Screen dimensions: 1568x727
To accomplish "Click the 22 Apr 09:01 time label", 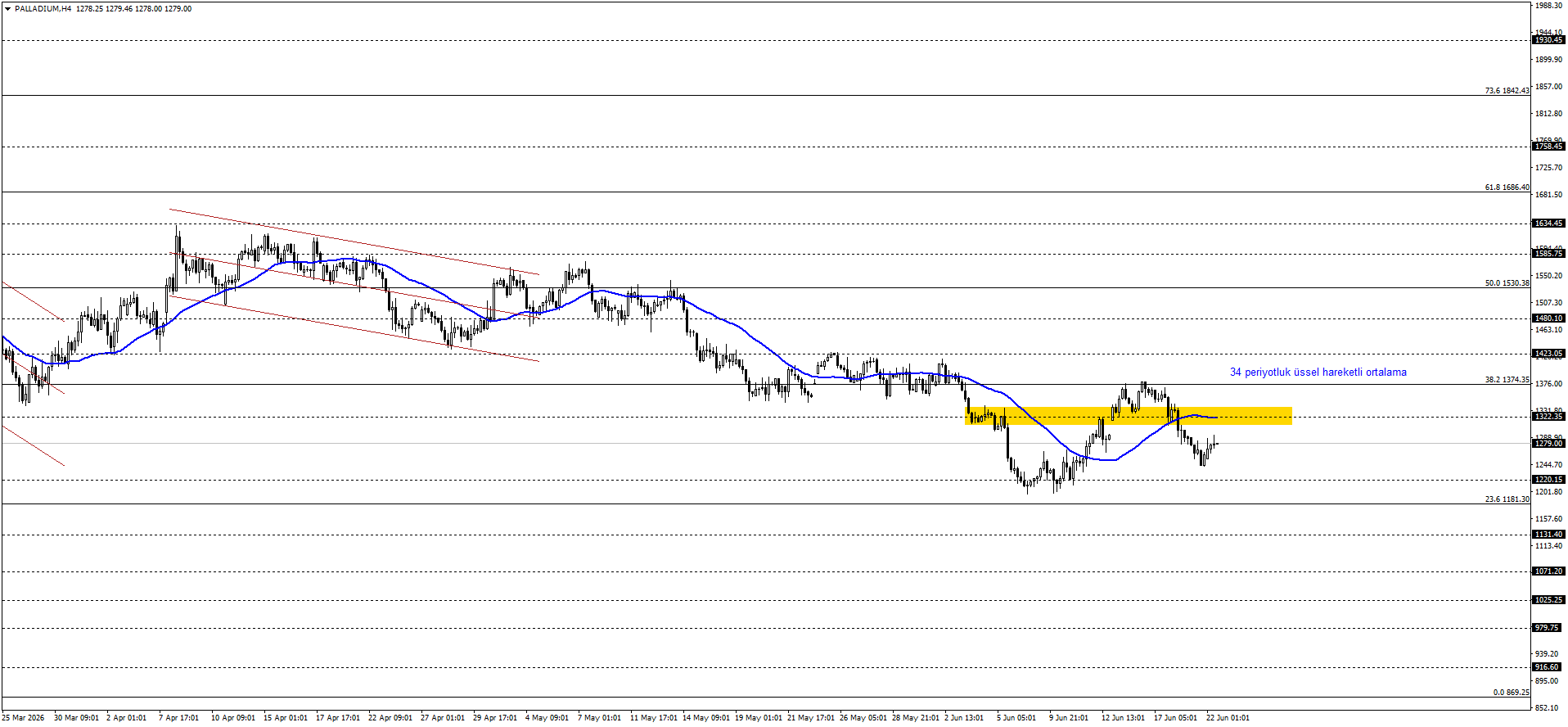I will pos(390,718).
